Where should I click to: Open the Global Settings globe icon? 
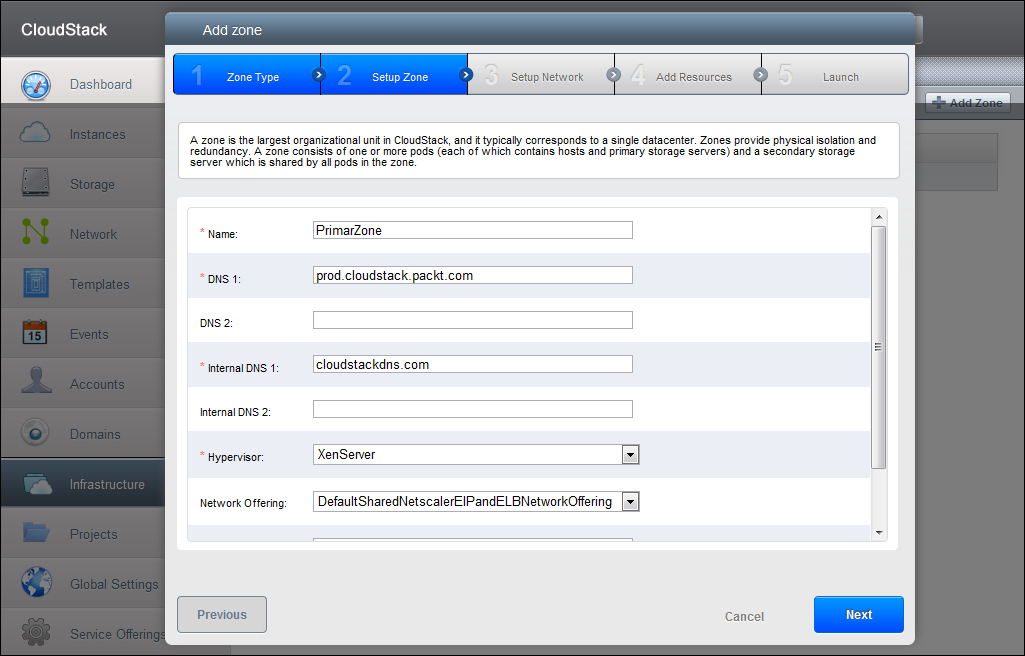pyautogui.click(x=36, y=584)
